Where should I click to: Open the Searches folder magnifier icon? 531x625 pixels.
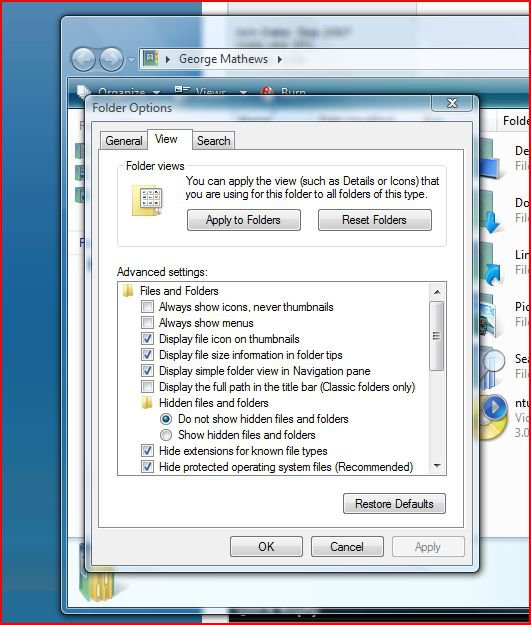coord(491,367)
